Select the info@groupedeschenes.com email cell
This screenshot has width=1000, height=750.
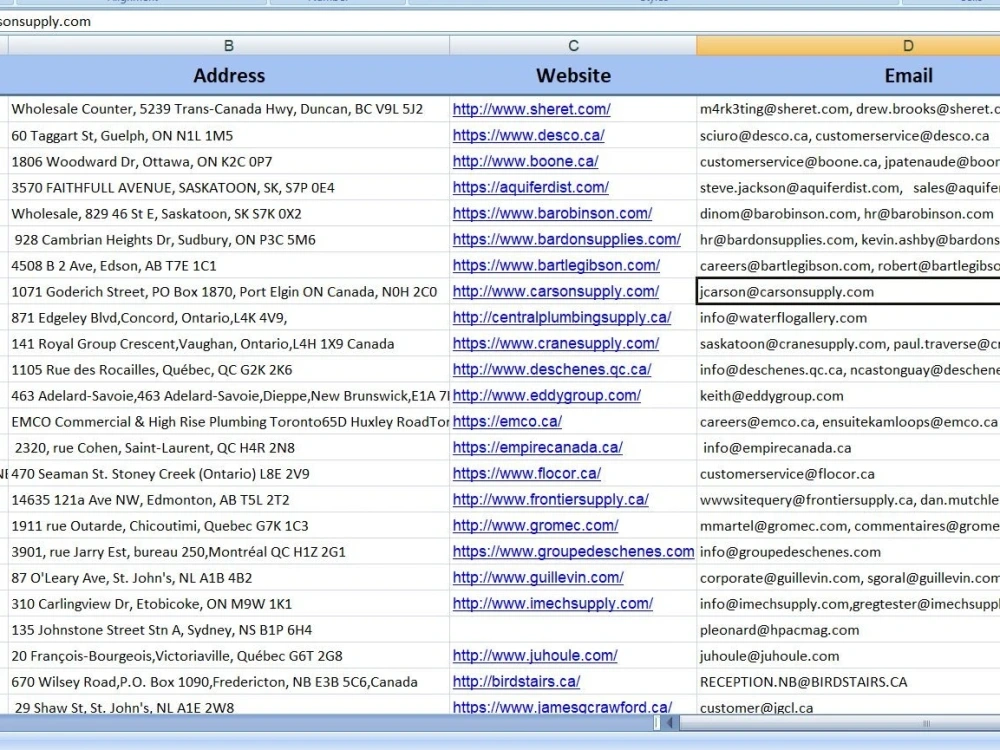pyautogui.click(x=848, y=552)
